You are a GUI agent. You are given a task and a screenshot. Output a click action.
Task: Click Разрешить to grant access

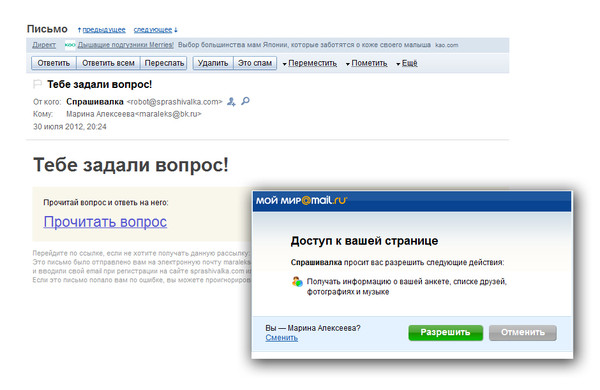tap(445, 333)
